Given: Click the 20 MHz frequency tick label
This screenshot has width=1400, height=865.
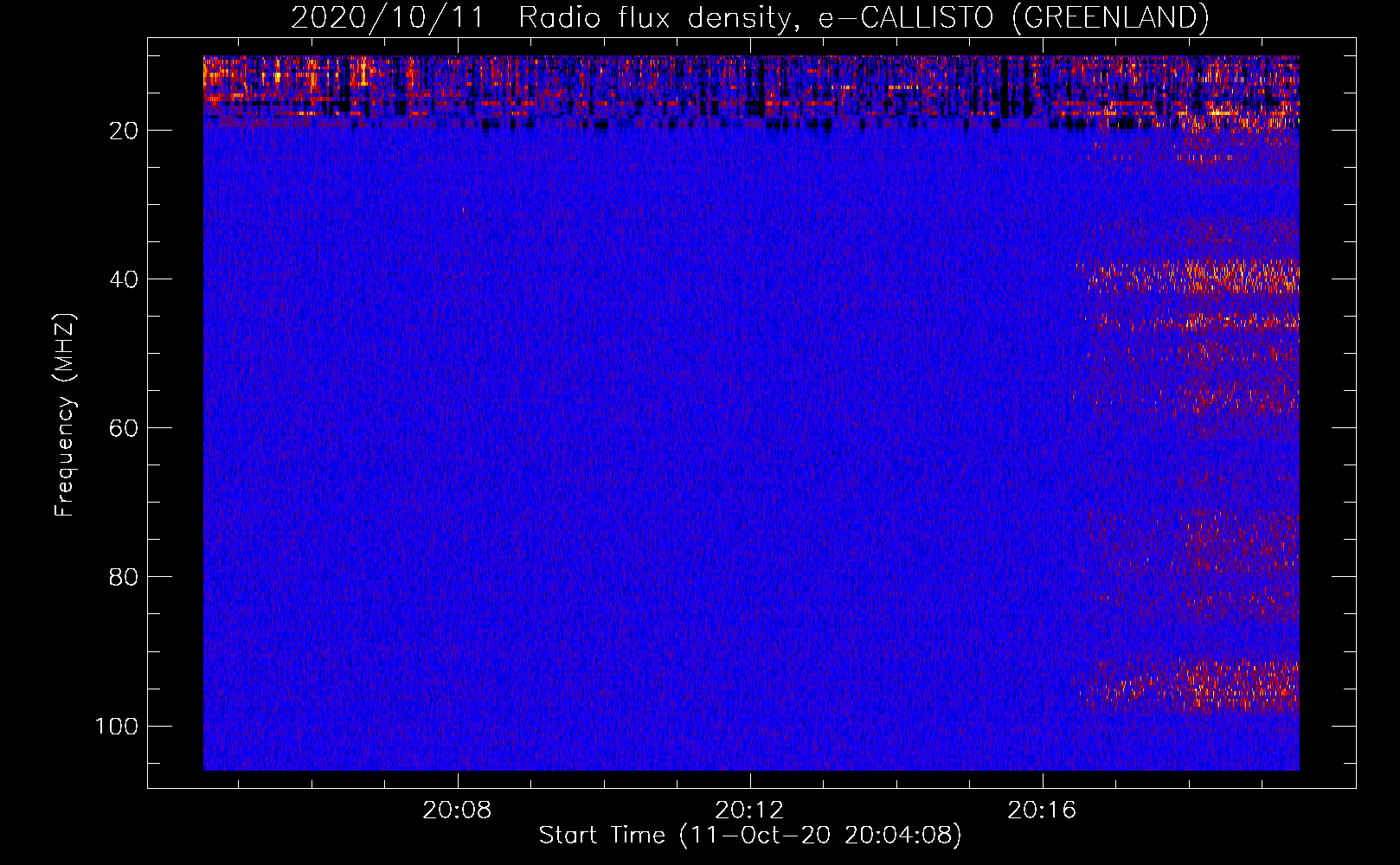Looking at the screenshot, I should tap(124, 131).
